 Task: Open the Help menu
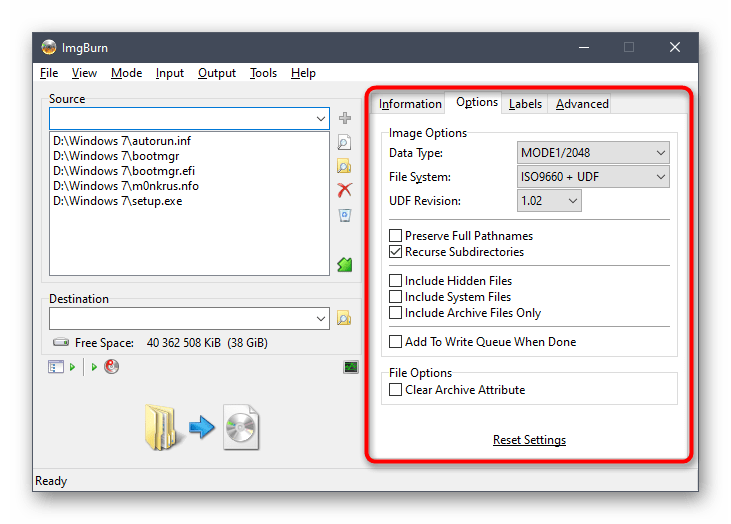pos(303,73)
